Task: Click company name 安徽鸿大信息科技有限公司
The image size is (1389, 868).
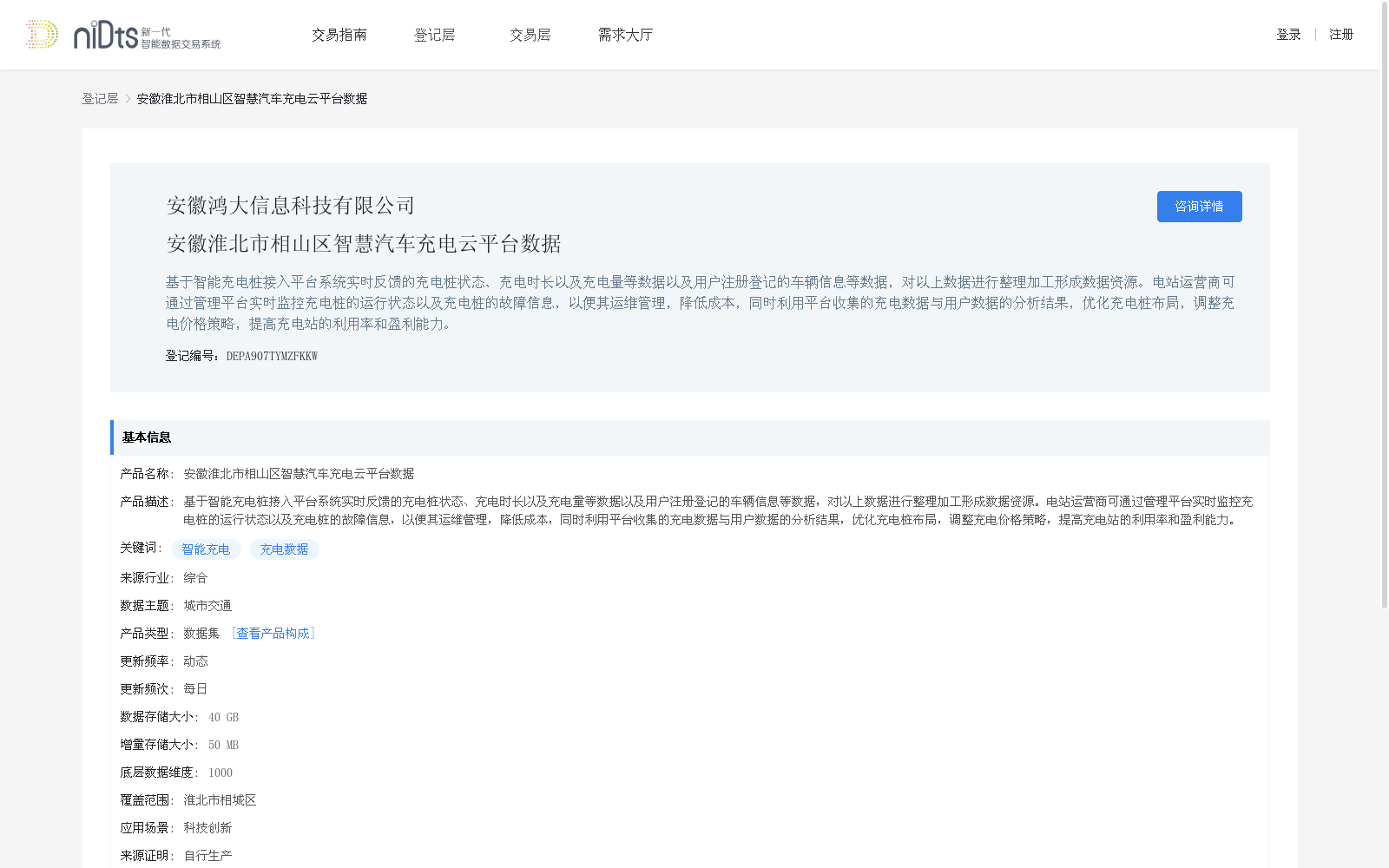Action: pos(291,206)
